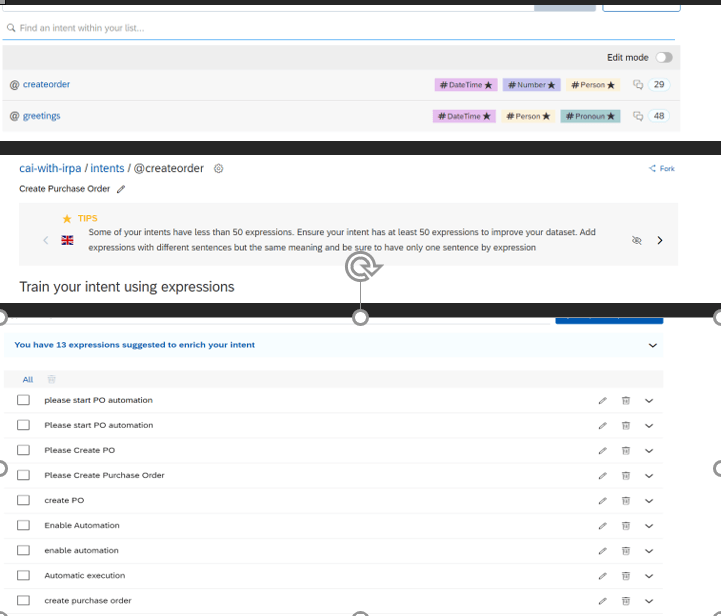Select All expressions

pos(28,380)
